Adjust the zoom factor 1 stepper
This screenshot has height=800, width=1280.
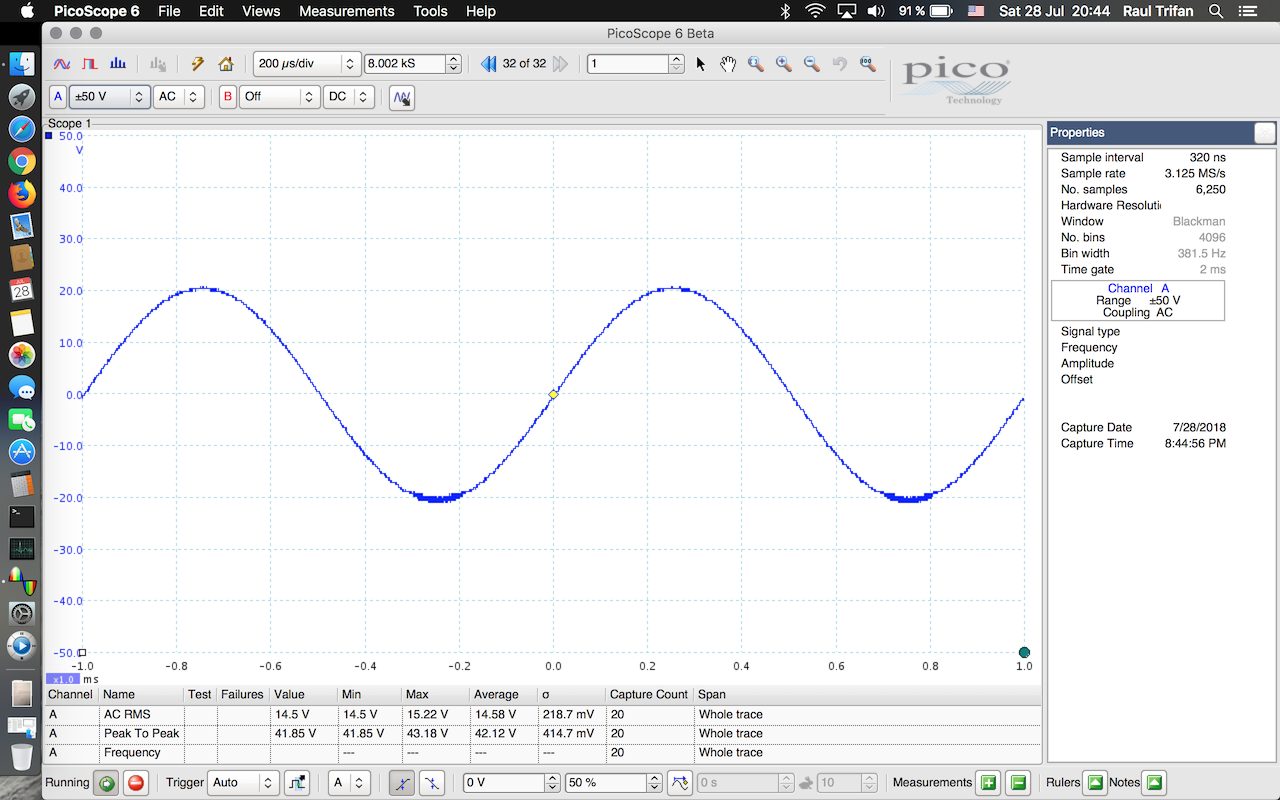coord(677,64)
